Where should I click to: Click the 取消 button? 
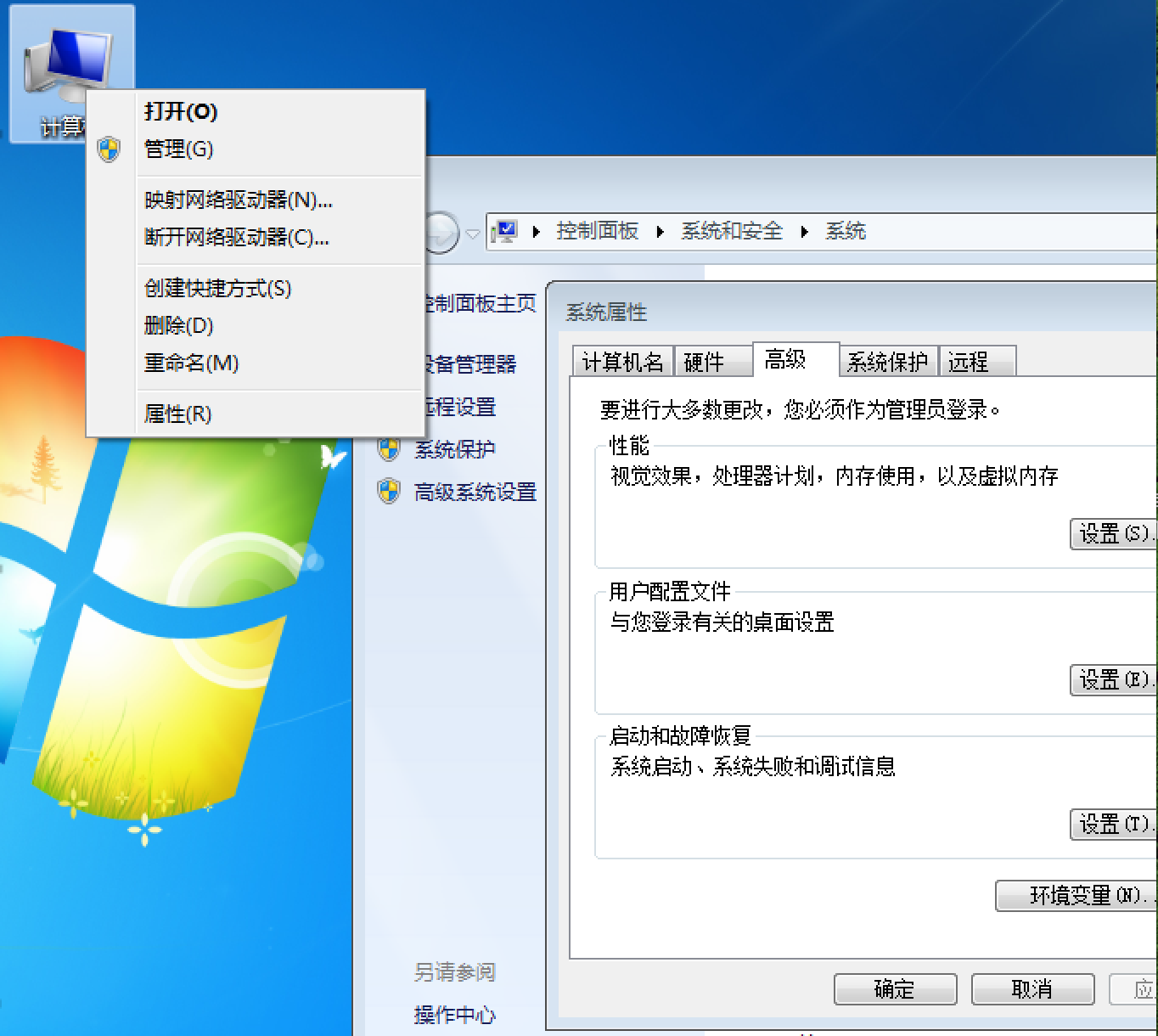coord(1032,989)
